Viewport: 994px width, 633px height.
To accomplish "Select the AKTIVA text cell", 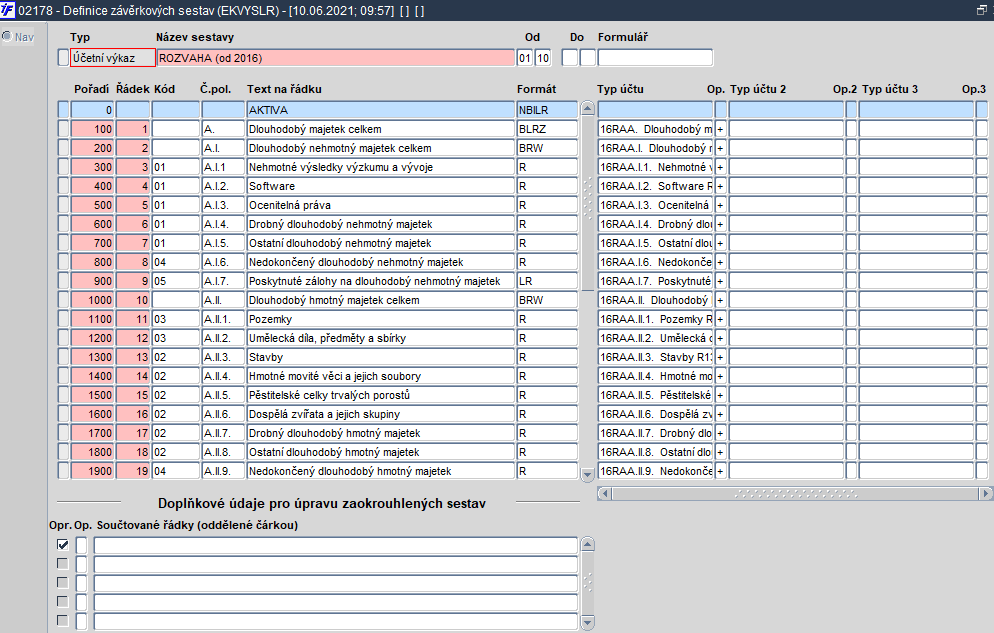I will coord(380,110).
